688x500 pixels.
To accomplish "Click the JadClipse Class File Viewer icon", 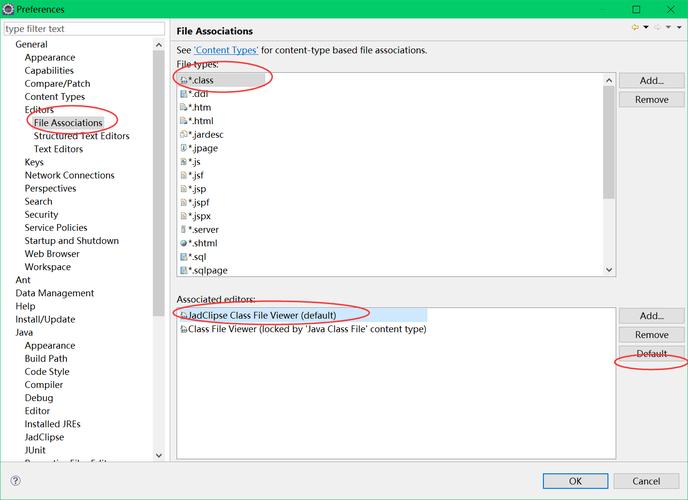I will pyautogui.click(x=184, y=315).
